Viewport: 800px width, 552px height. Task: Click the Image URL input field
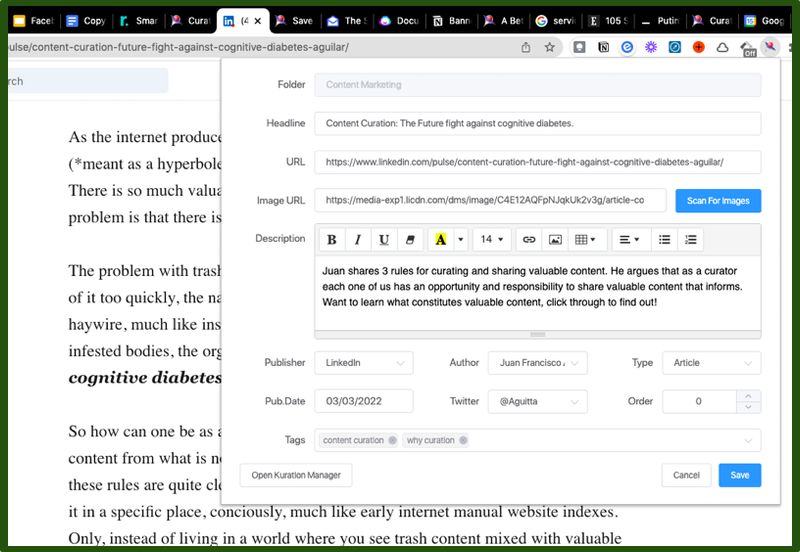[490, 200]
